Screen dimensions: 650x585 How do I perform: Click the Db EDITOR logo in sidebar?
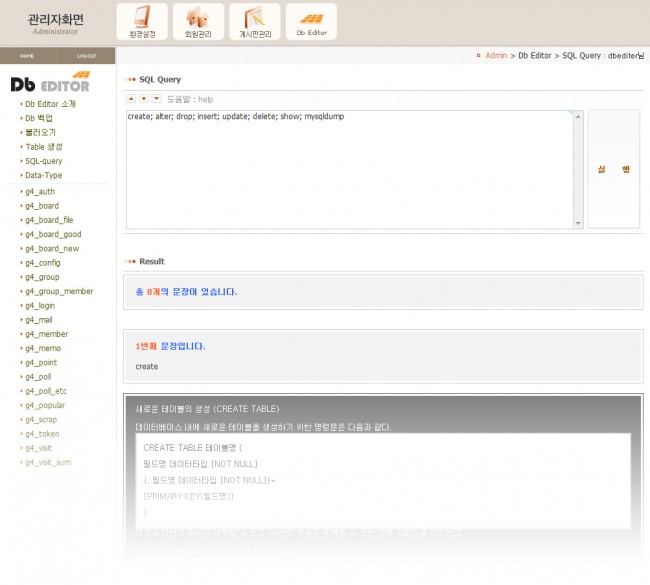point(50,83)
